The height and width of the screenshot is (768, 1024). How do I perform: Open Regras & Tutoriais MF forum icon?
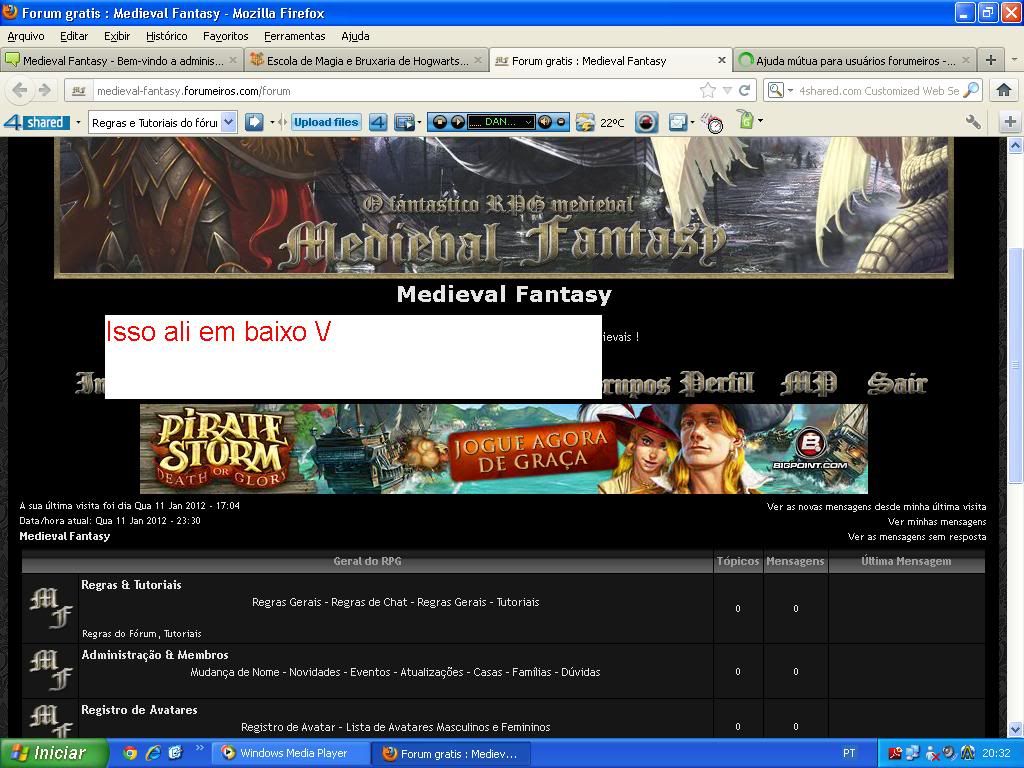pyautogui.click(x=50, y=608)
